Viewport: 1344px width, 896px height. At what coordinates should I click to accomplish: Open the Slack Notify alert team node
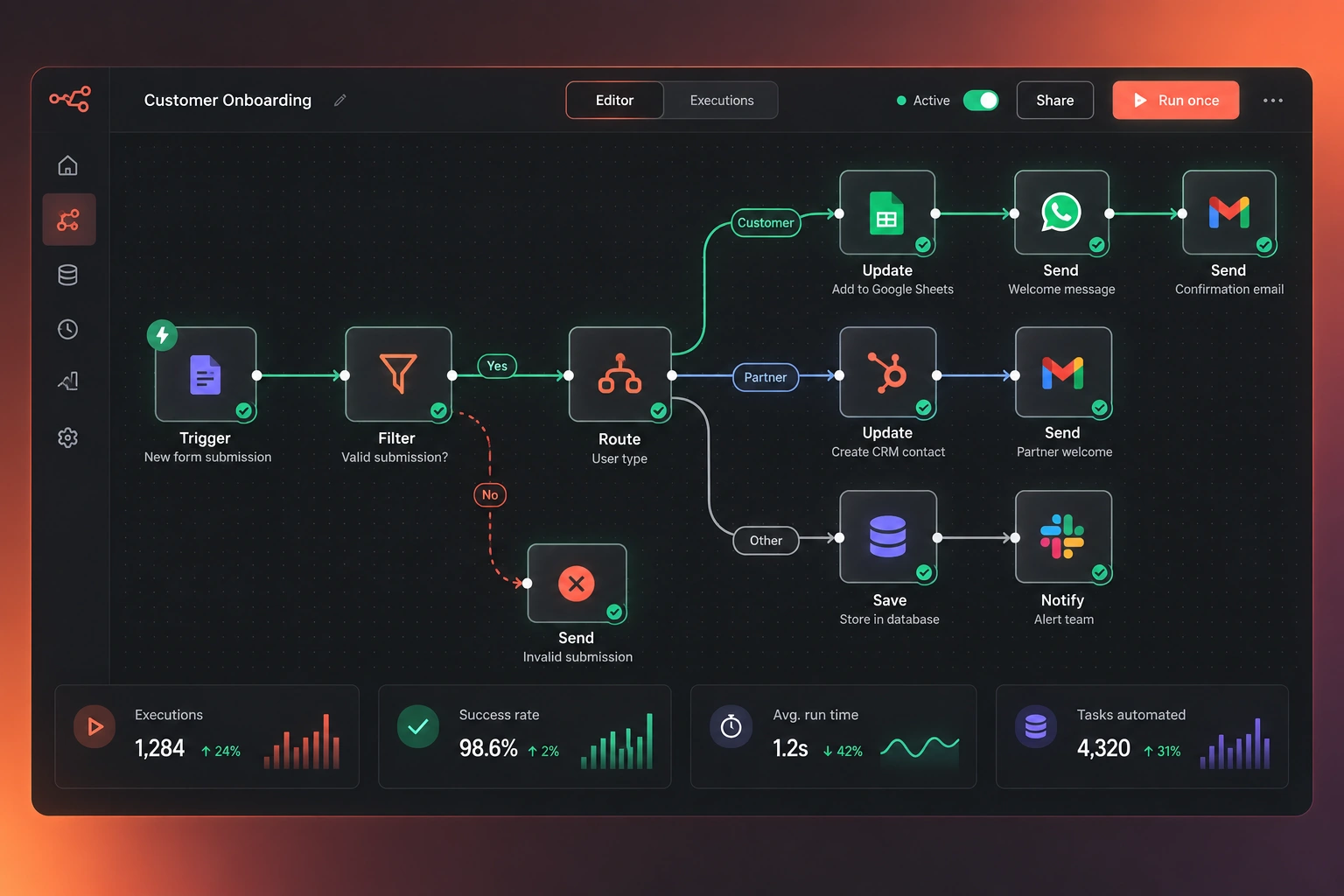[1063, 536]
